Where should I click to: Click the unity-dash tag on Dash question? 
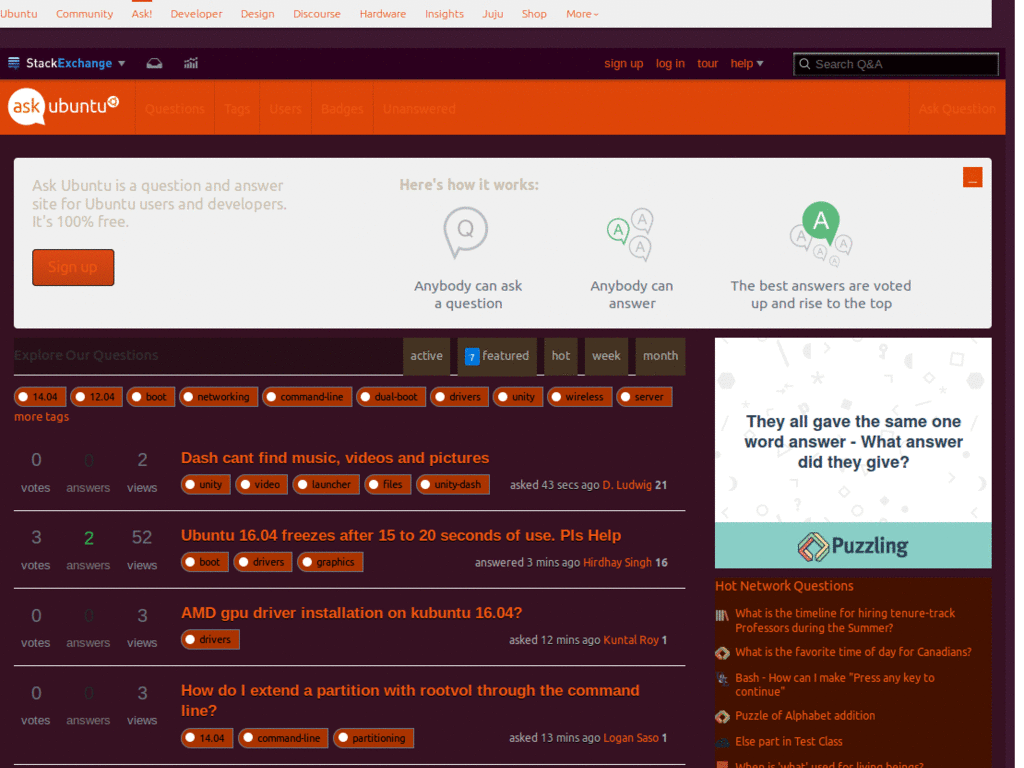[x=453, y=485]
